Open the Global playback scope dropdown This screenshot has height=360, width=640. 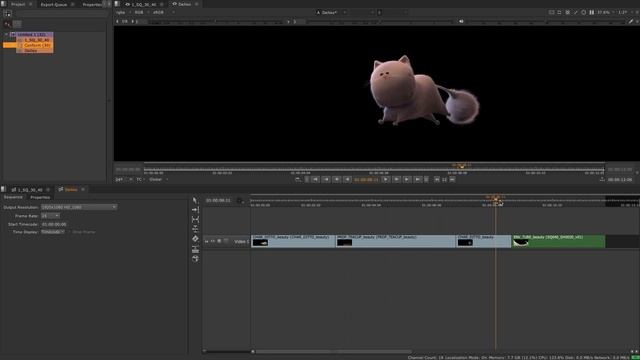coord(158,180)
